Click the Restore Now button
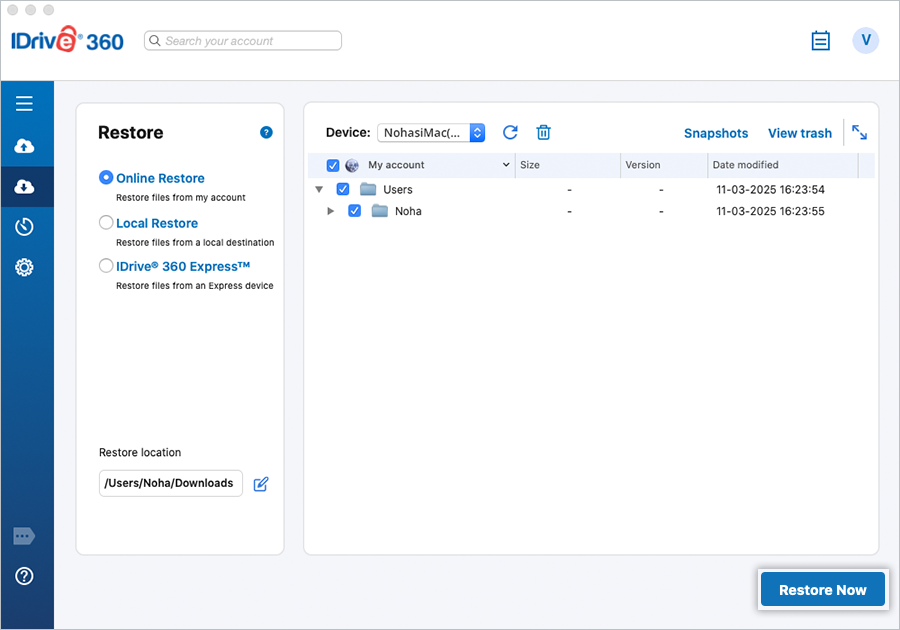Viewport: 900px width, 630px height. coord(822,590)
